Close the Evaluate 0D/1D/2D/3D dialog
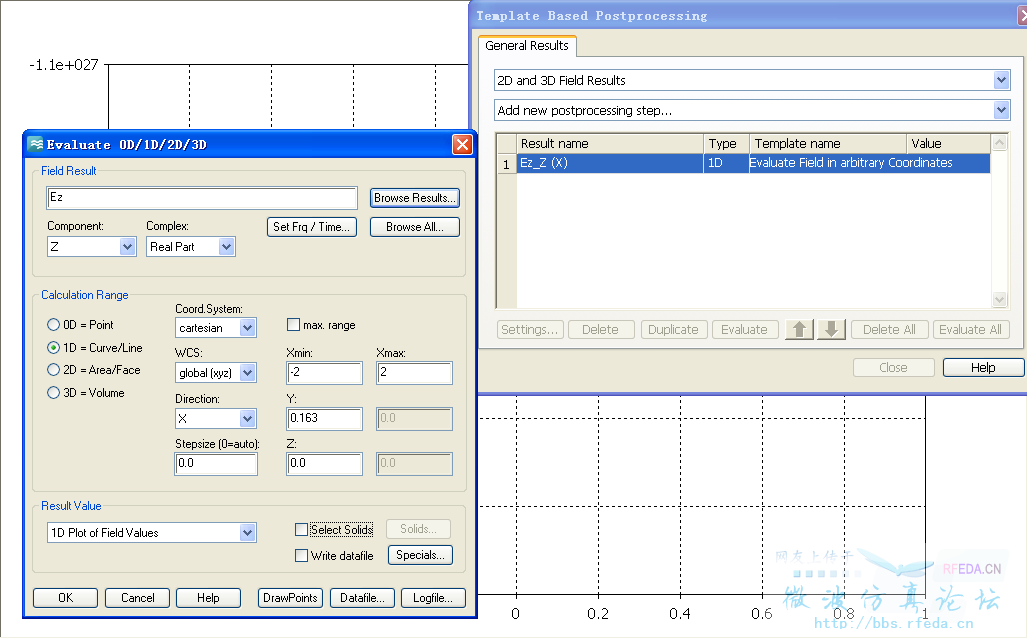Screen dimensions: 1027x638 462,144
